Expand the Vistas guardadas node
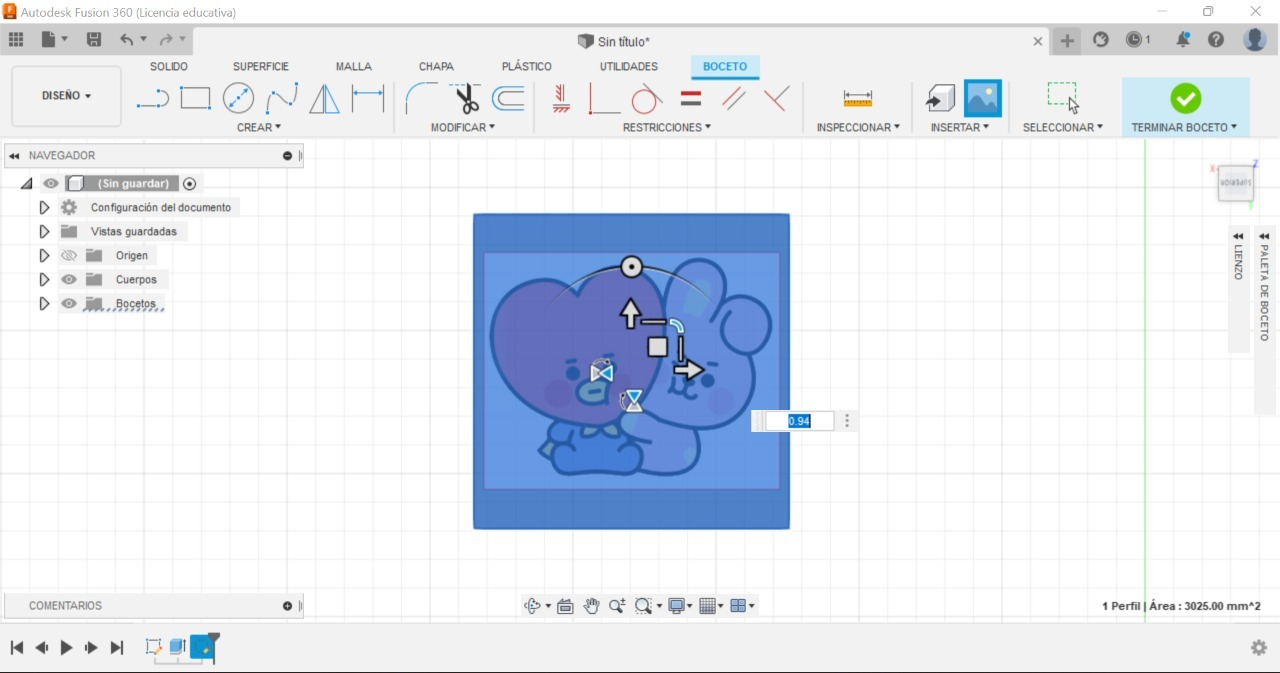The image size is (1280, 673). [x=44, y=232]
